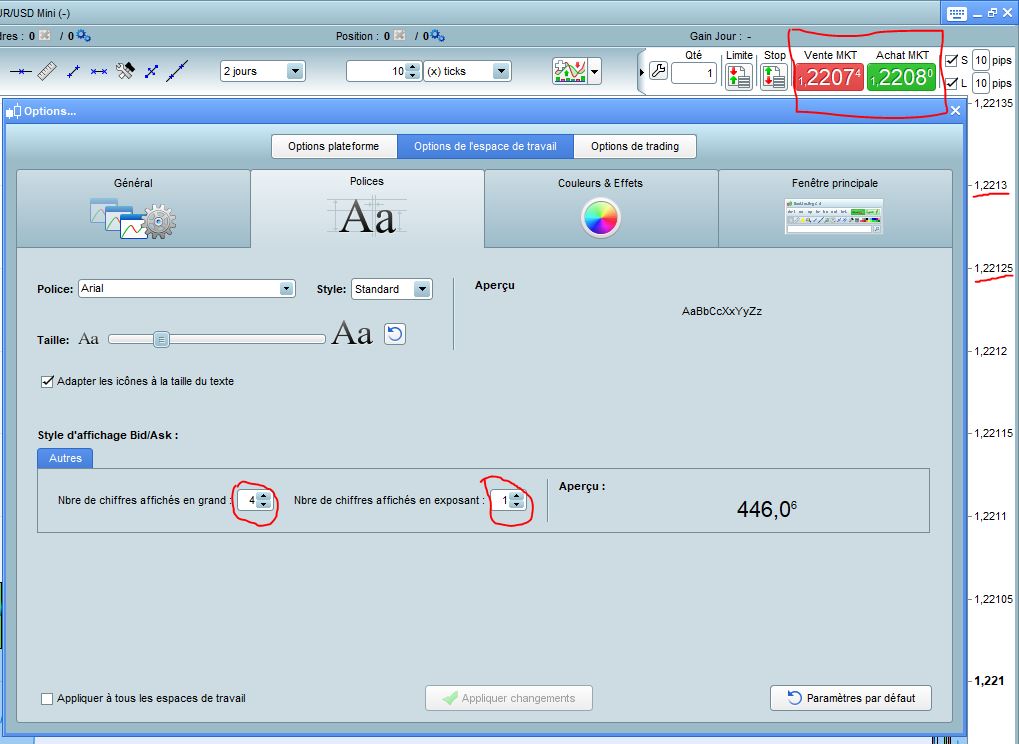1019x744 pixels.
Task: Click the Stop order icon
Action: [774, 77]
